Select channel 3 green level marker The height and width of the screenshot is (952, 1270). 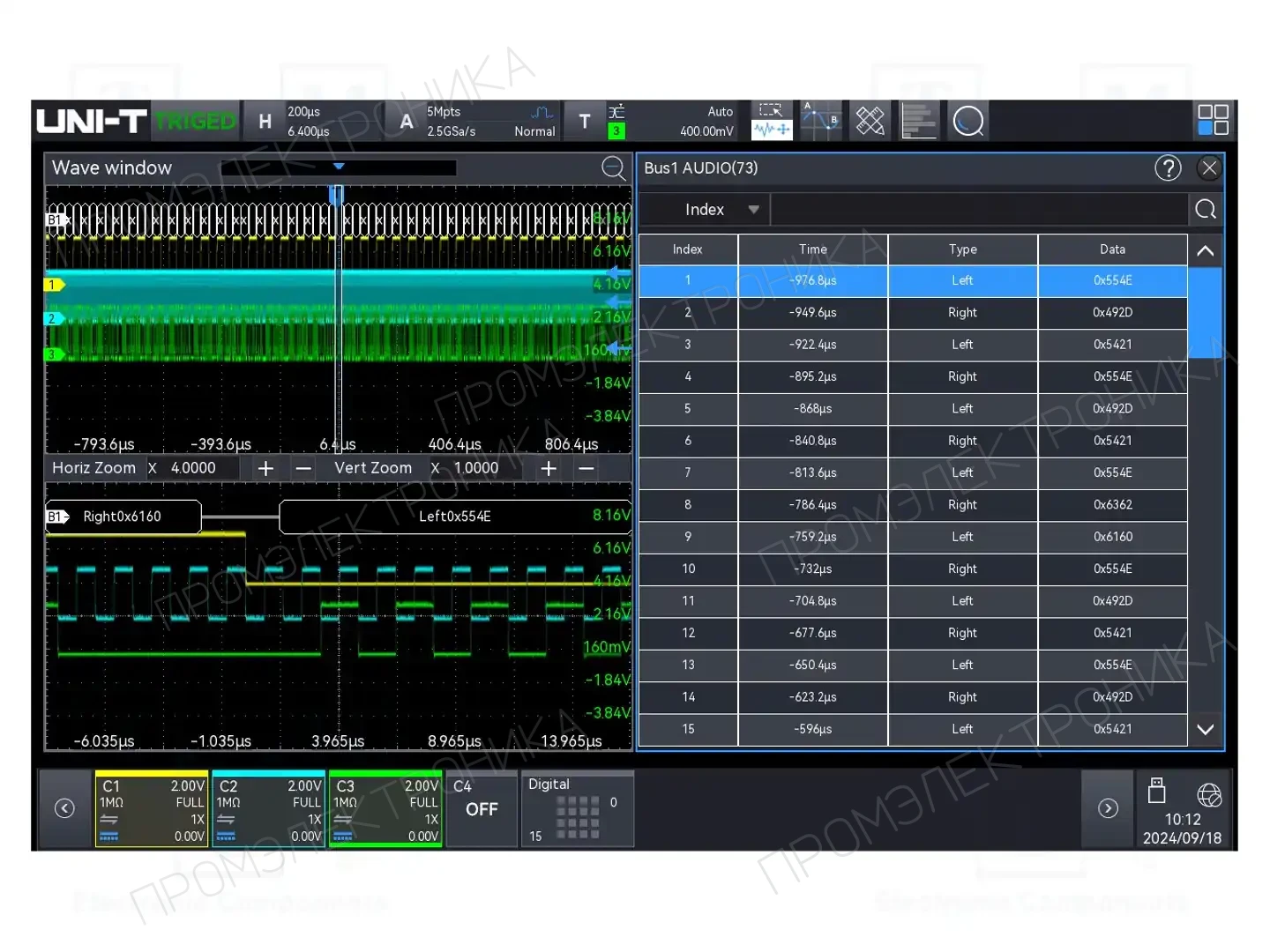(55, 354)
